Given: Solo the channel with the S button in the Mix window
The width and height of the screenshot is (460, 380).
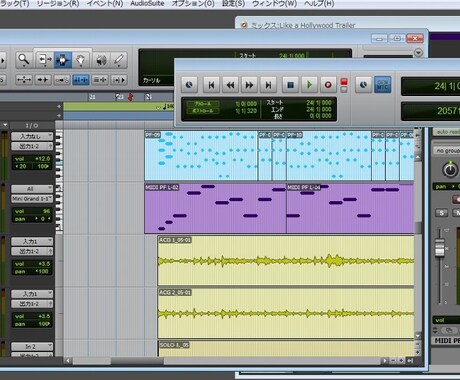Looking at the screenshot, I should click(442, 213).
